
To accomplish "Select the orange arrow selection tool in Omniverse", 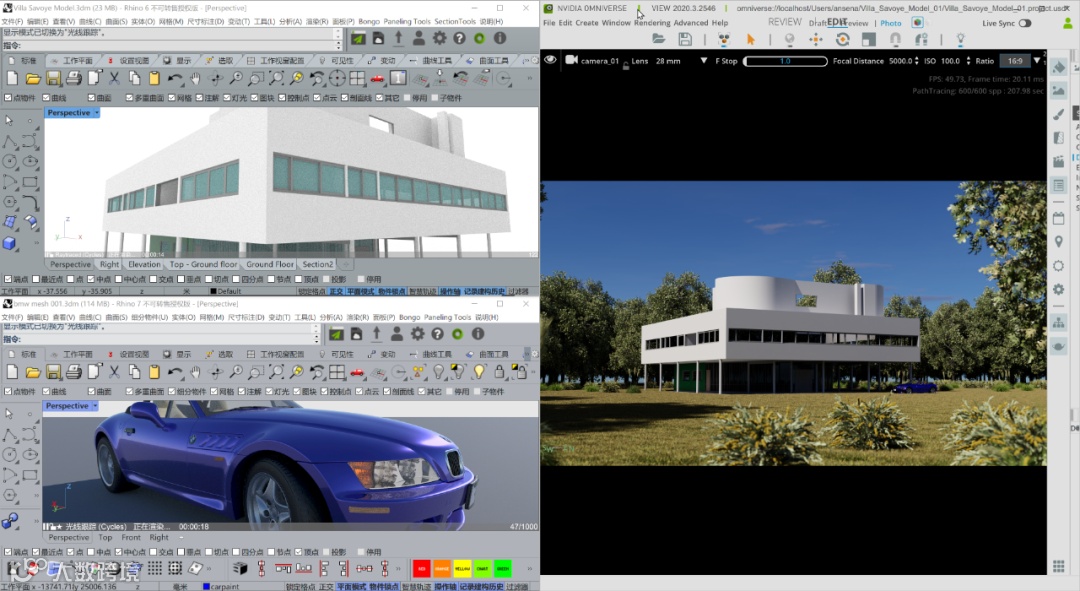I will 751,39.
